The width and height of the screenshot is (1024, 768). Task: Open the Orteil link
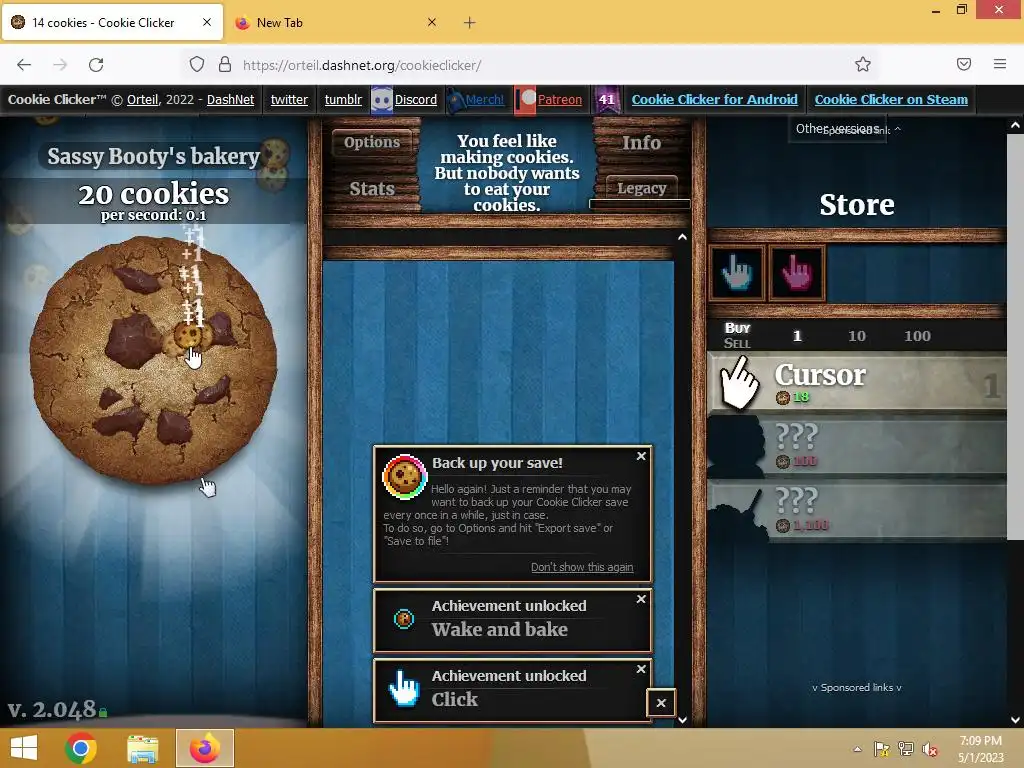pyautogui.click(x=142, y=99)
